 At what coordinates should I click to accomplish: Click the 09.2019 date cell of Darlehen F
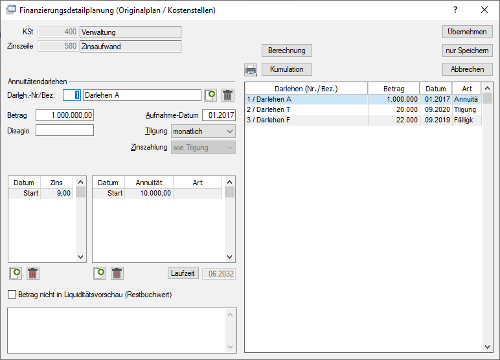(x=436, y=120)
